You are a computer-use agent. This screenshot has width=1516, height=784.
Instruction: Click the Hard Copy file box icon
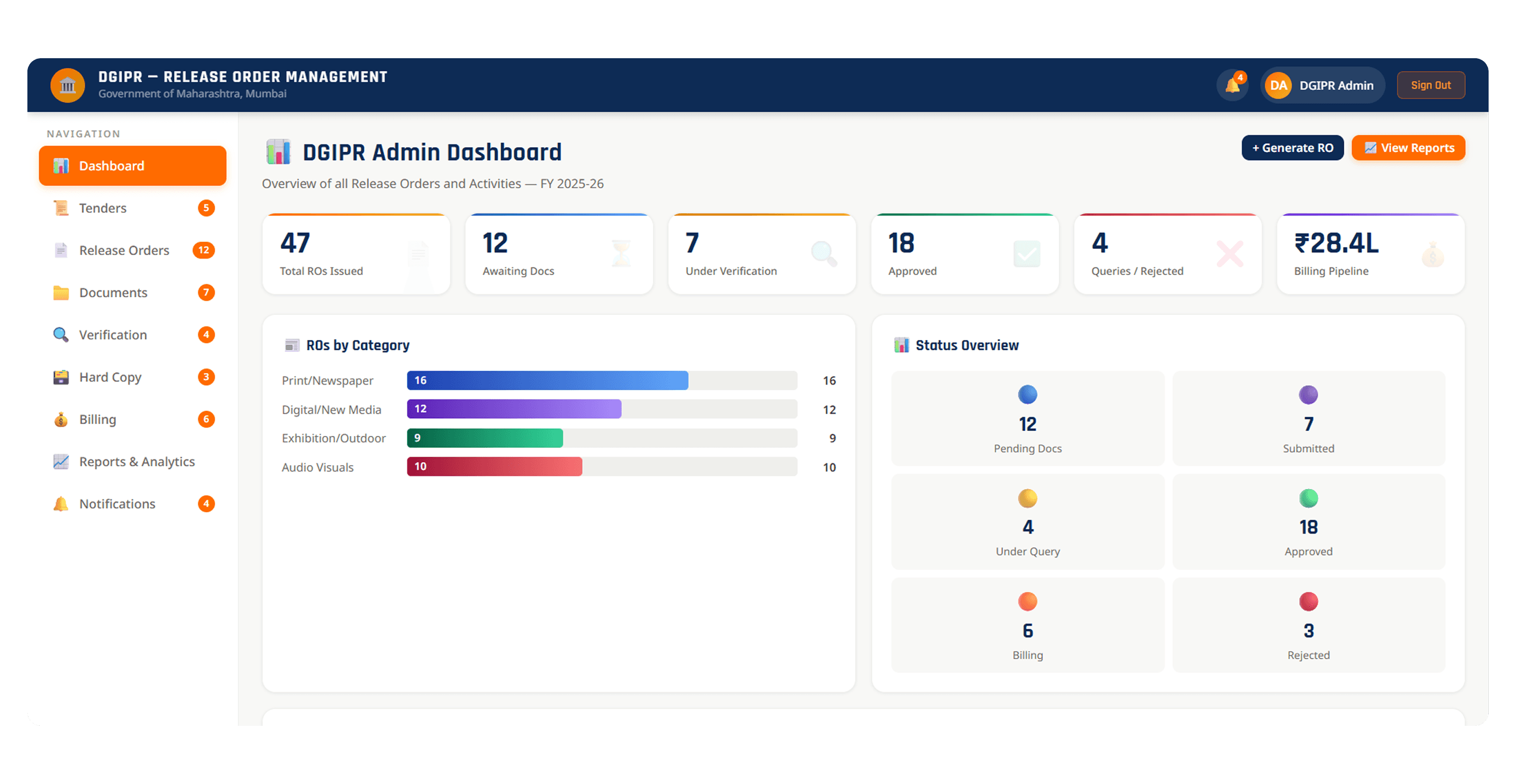(61, 378)
